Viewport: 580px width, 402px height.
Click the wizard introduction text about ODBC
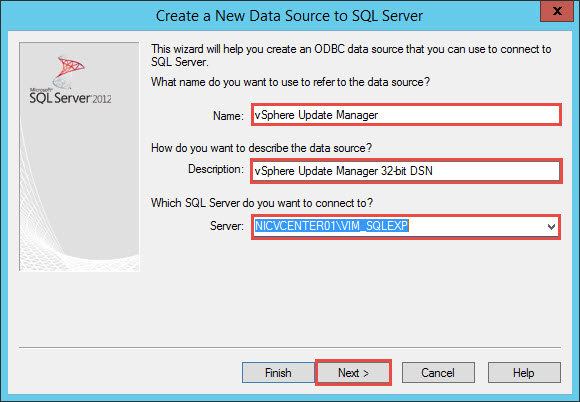click(351, 55)
